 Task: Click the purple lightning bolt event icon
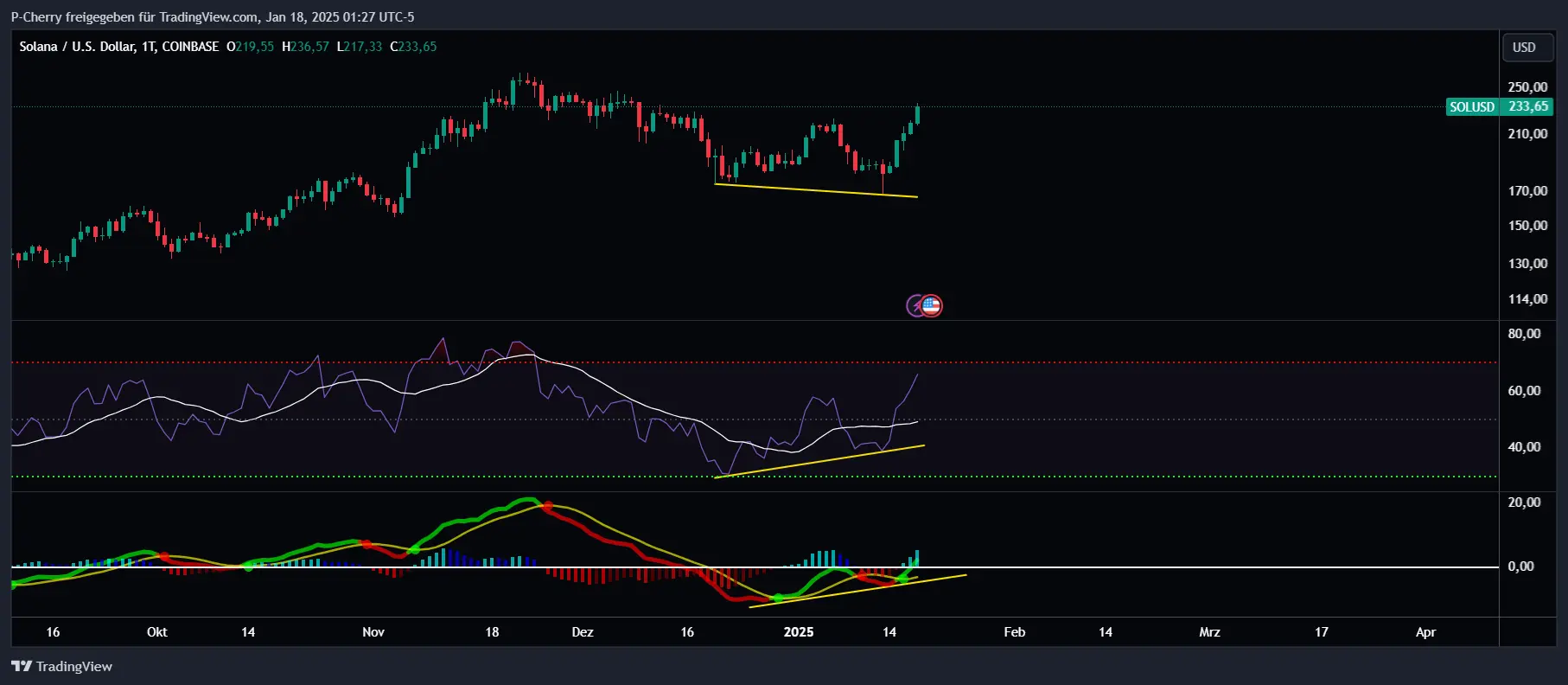pos(915,305)
